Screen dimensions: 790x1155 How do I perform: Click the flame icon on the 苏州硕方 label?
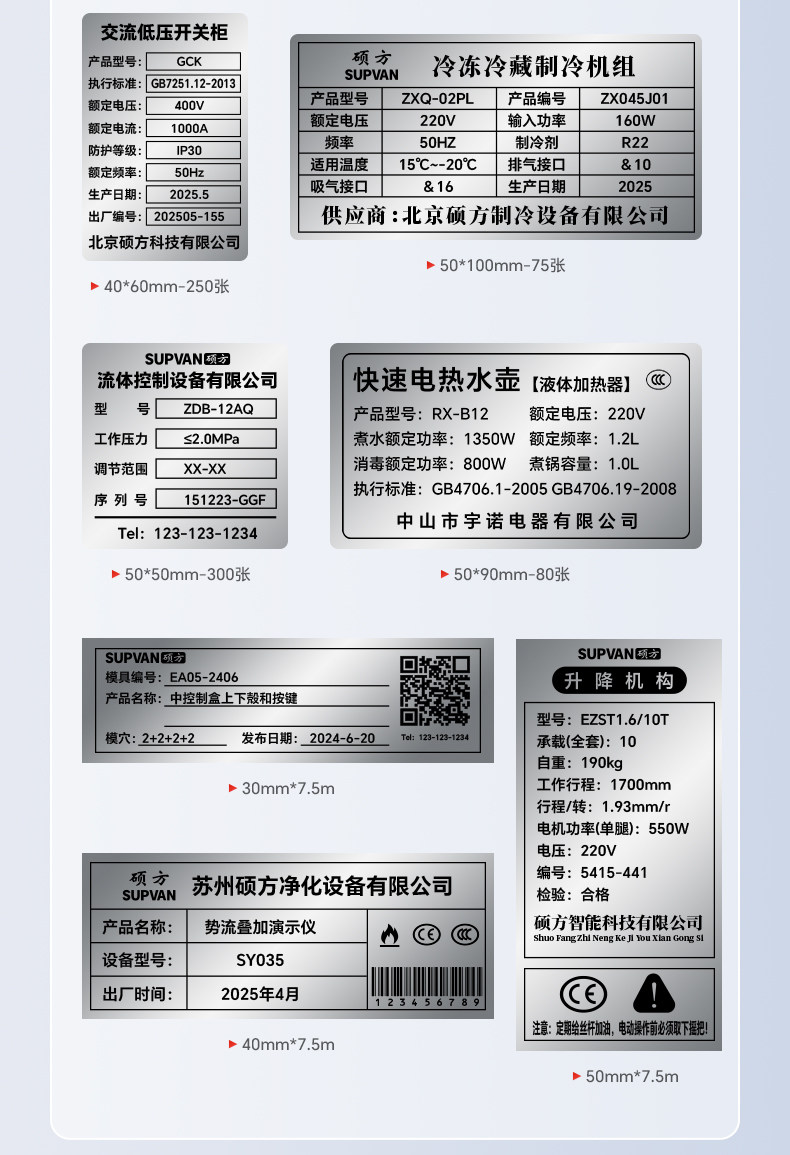click(390, 935)
